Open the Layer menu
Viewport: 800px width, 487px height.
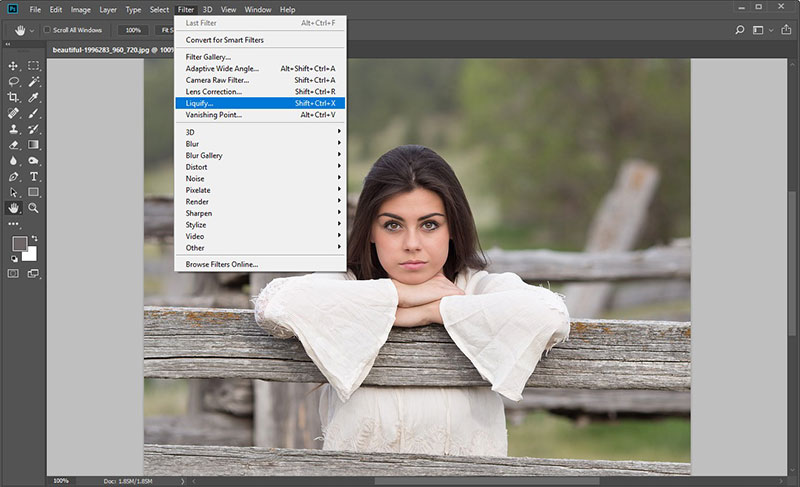[108, 10]
